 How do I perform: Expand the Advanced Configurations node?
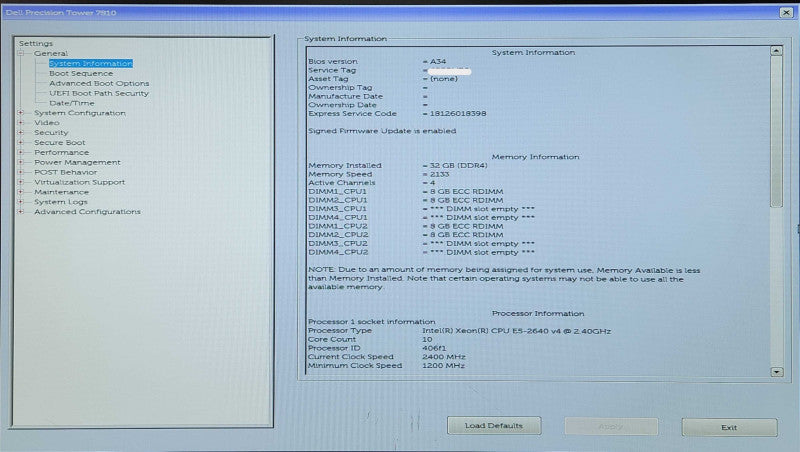pyautogui.click(x=21, y=211)
